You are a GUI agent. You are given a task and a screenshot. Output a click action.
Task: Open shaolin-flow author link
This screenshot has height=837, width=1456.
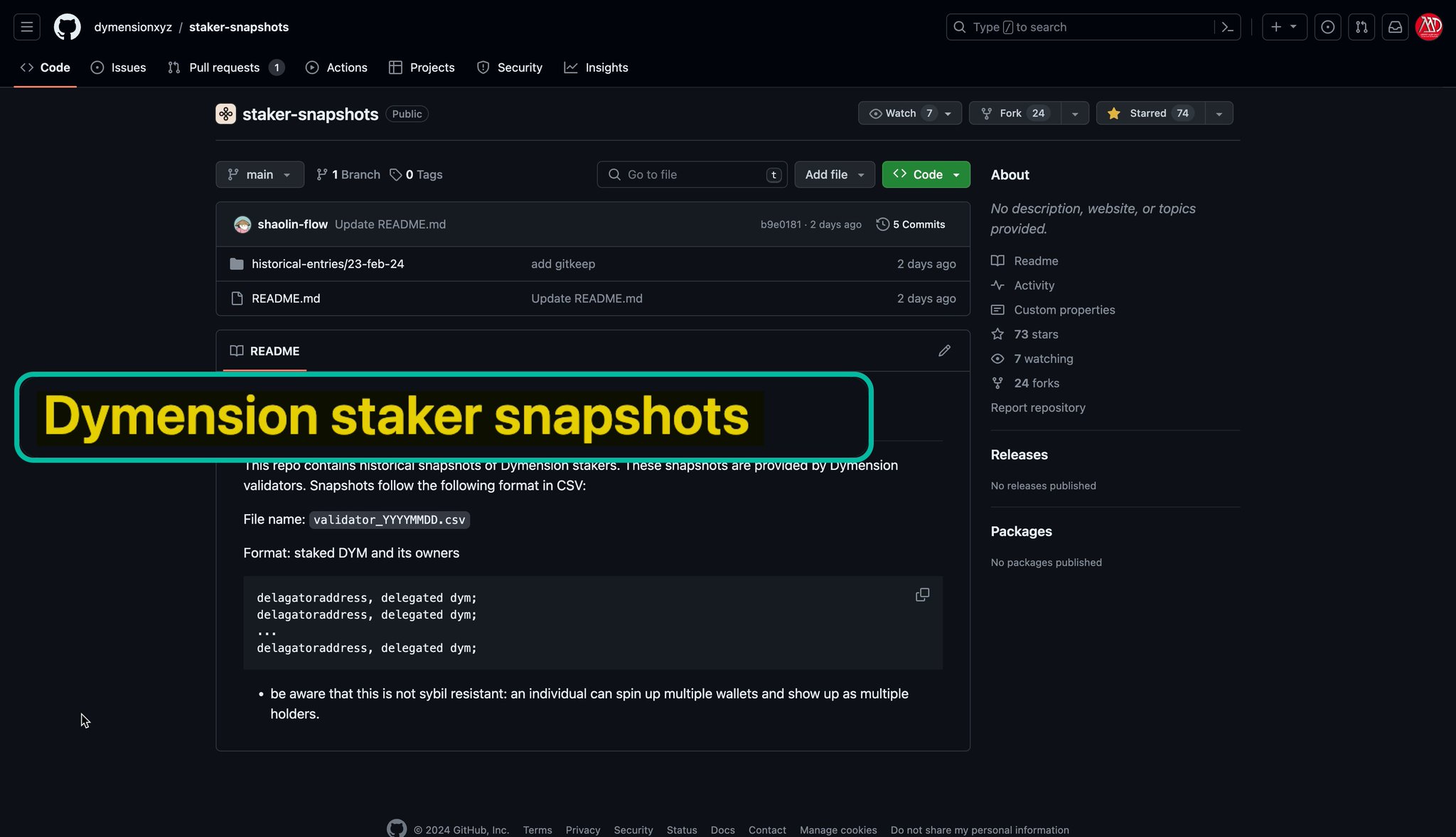[292, 225]
